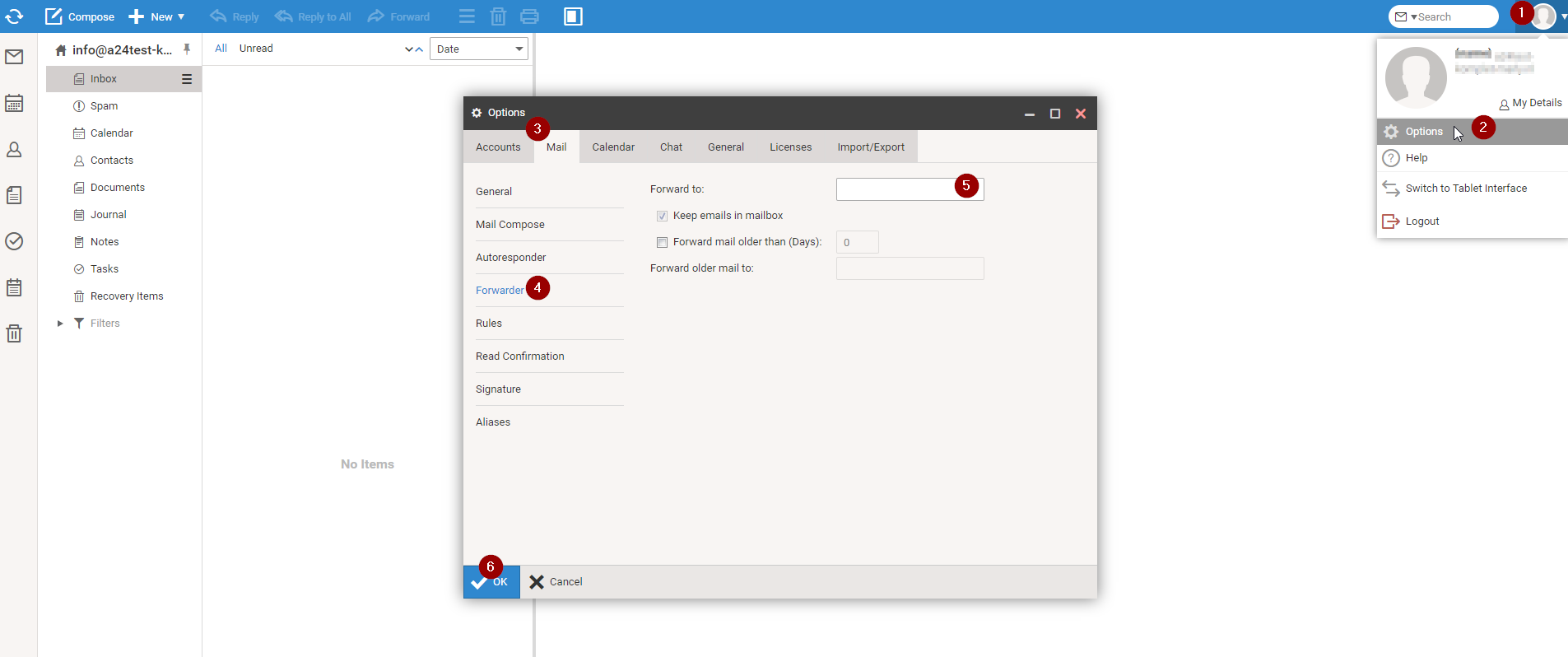Show only Unread messages filter

(x=256, y=49)
